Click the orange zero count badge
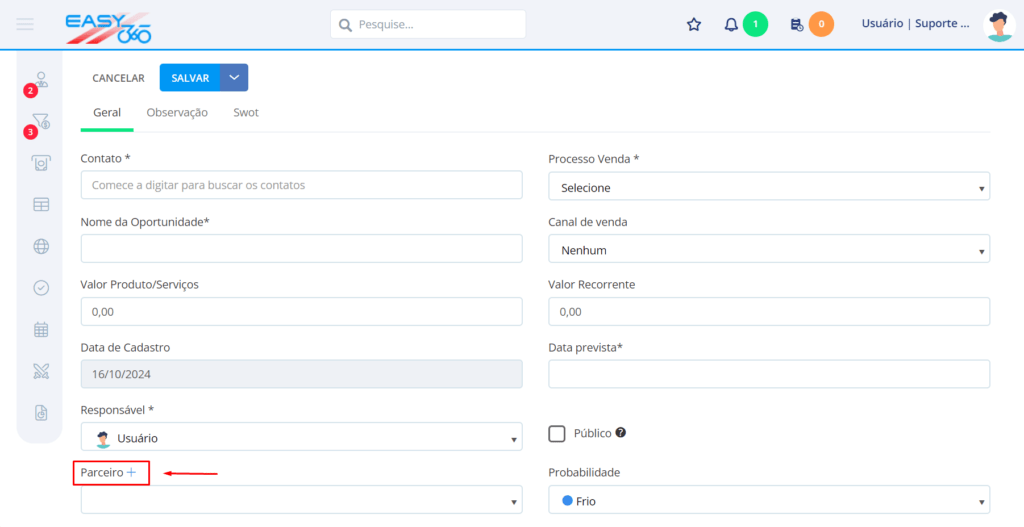 pyautogui.click(x=821, y=25)
